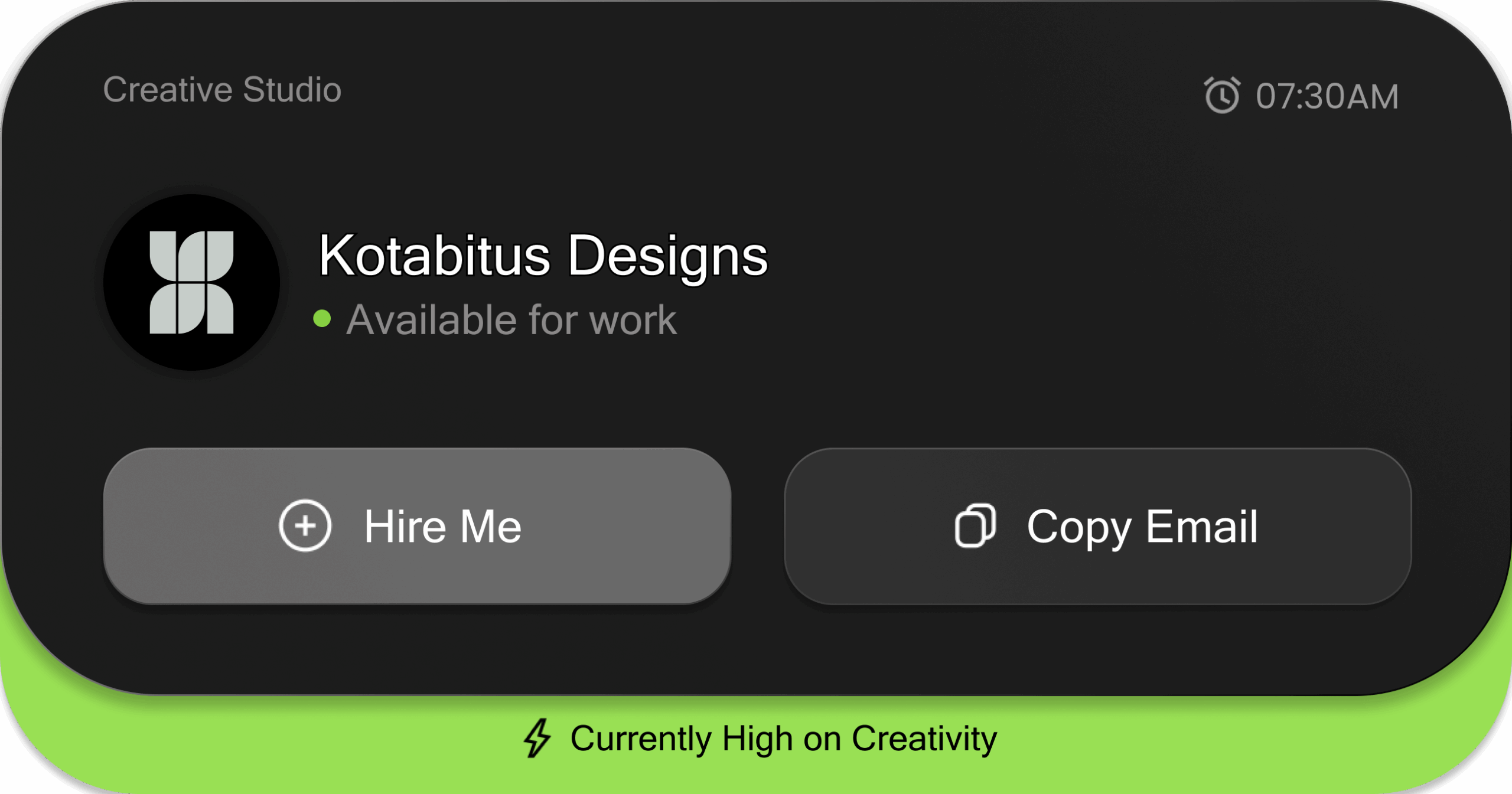Click the Kotabitus logo avatar

[x=191, y=282]
